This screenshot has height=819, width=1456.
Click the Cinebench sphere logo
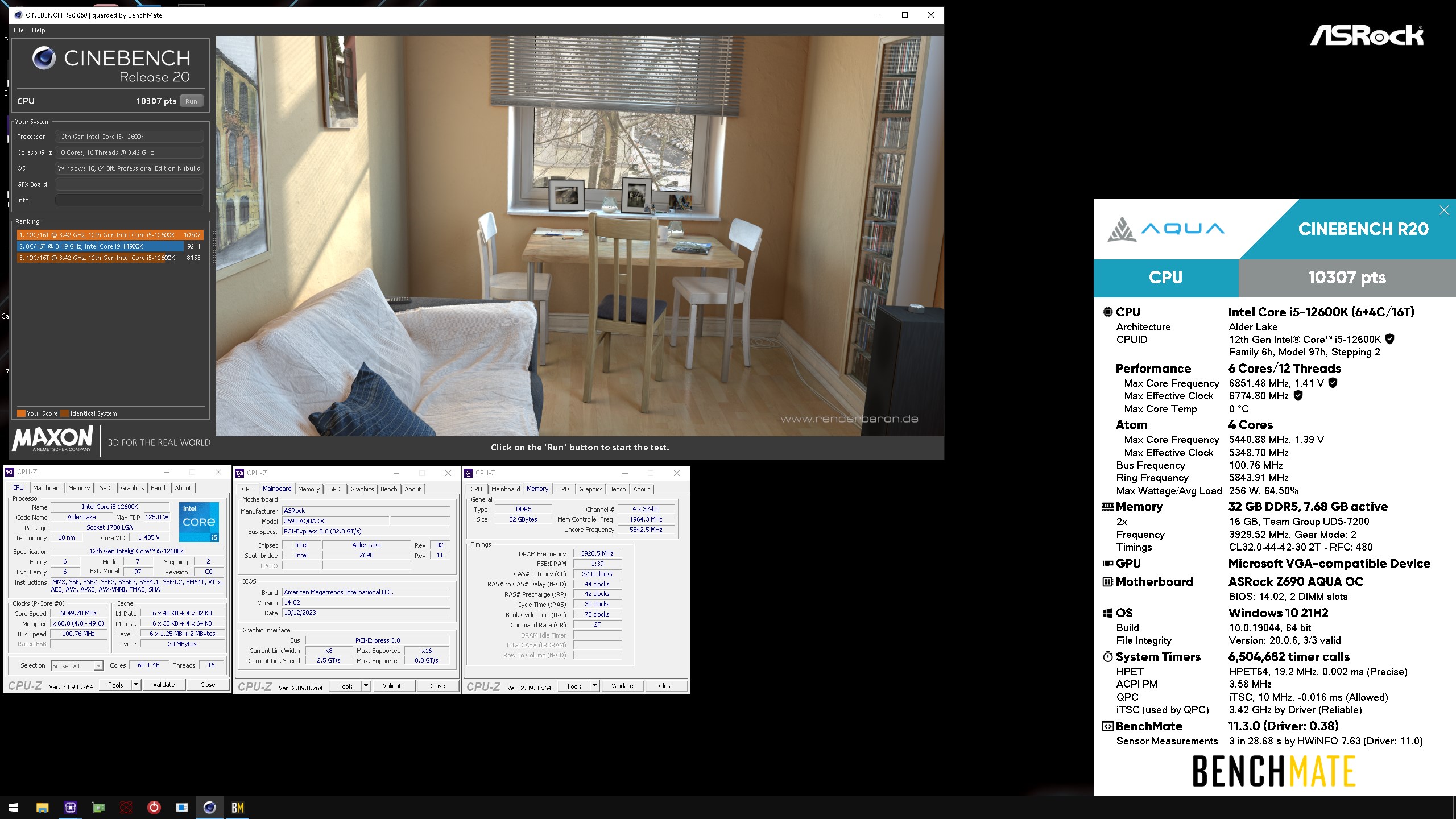pyautogui.click(x=44, y=58)
